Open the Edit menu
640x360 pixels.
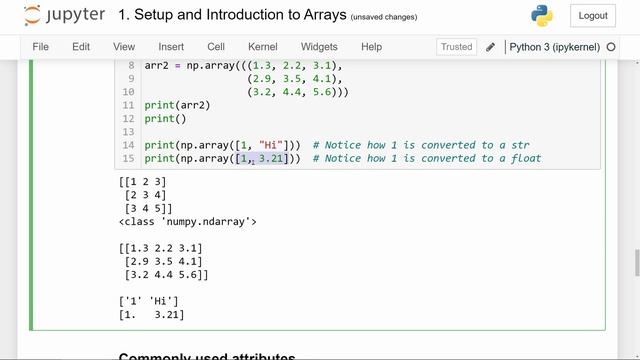(x=81, y=47)
